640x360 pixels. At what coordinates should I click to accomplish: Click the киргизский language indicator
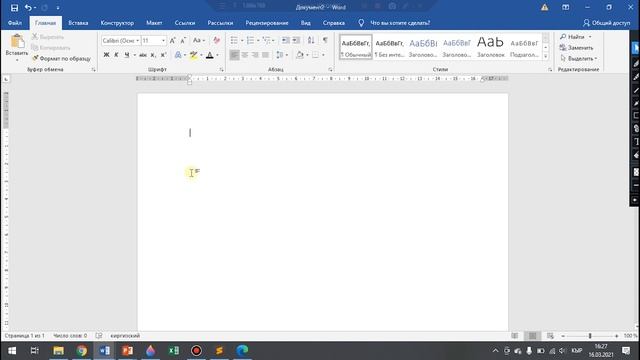pos(125,336)
